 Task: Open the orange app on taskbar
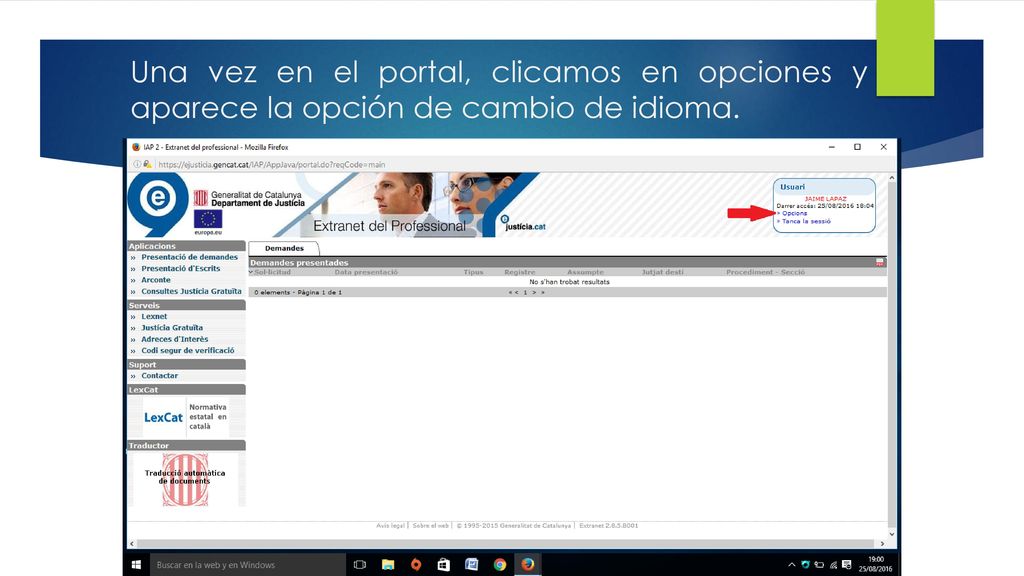pyautogui.click(x=416, y=565)
